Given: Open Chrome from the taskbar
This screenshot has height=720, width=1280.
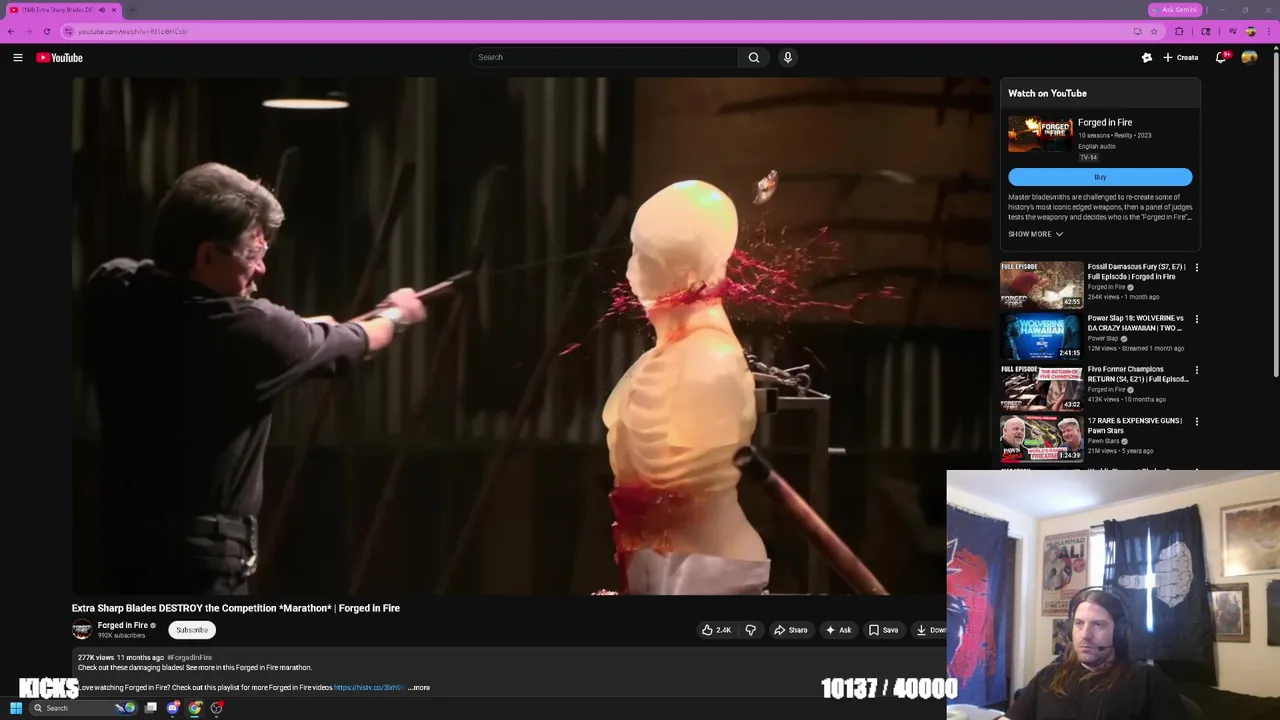Looking at the screenshot, I should point(195,708).
